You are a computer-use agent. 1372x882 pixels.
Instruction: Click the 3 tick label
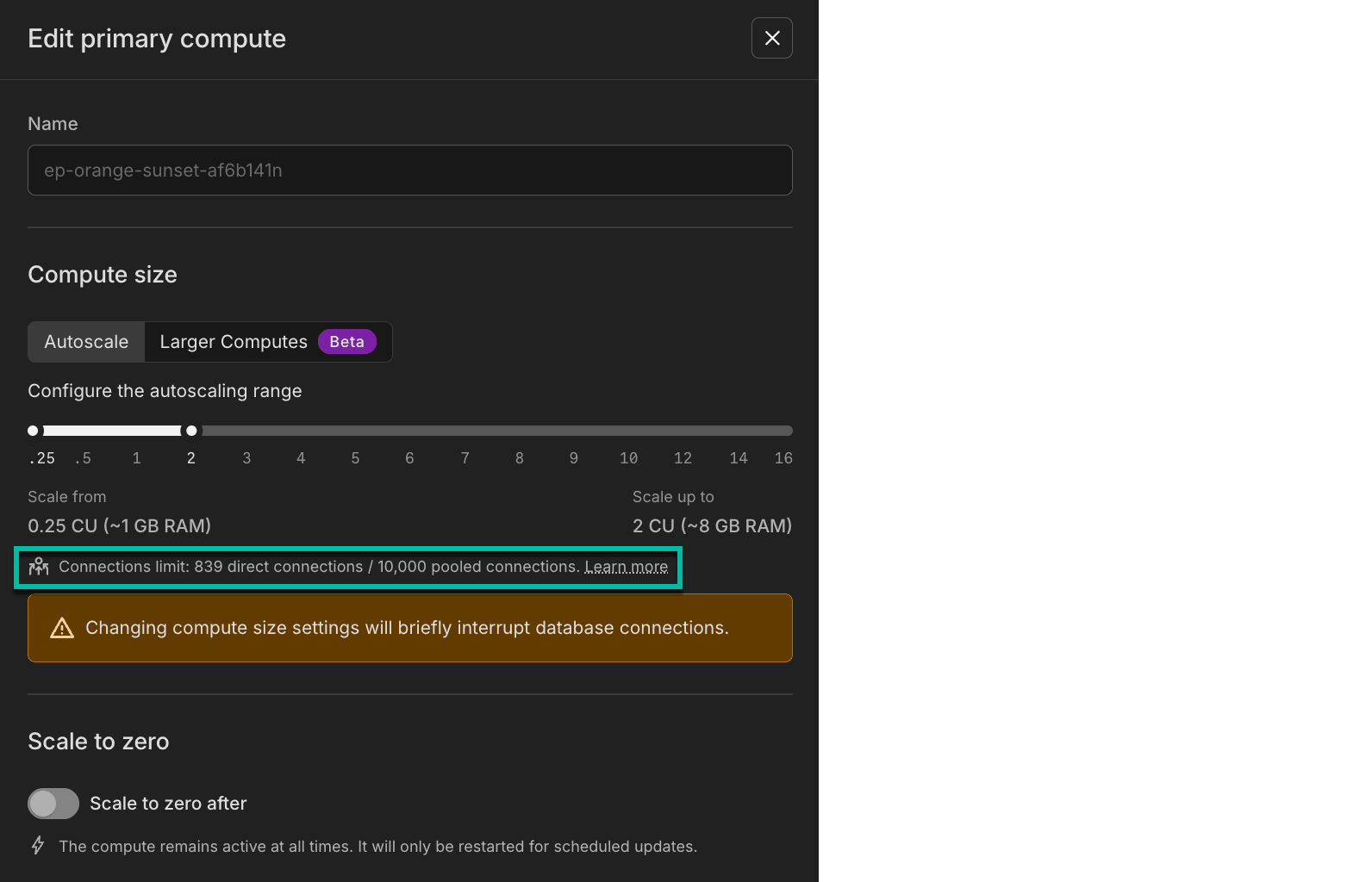[246, 458]
